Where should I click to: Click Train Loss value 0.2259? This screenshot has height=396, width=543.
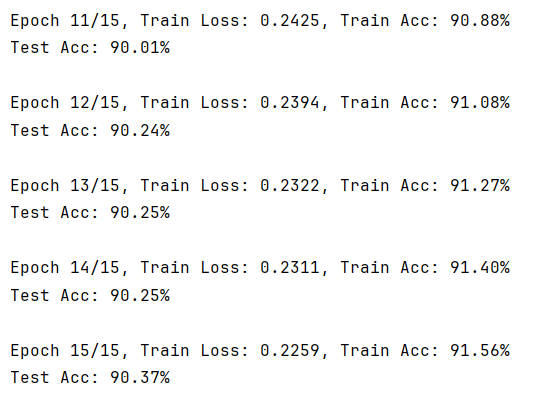click(x=290, y=350)
